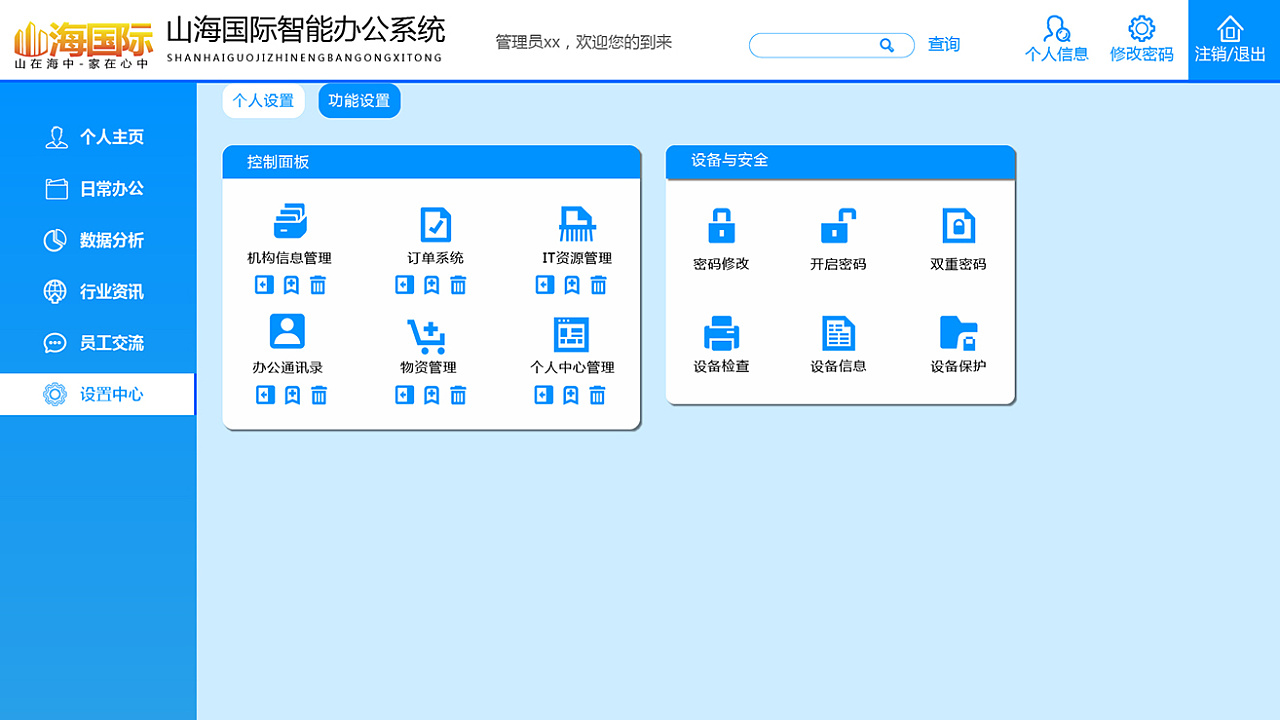Viewport: 1280px width, 720px height.
Task: Click import icon under IT资源管理
Action: (544, 286)
